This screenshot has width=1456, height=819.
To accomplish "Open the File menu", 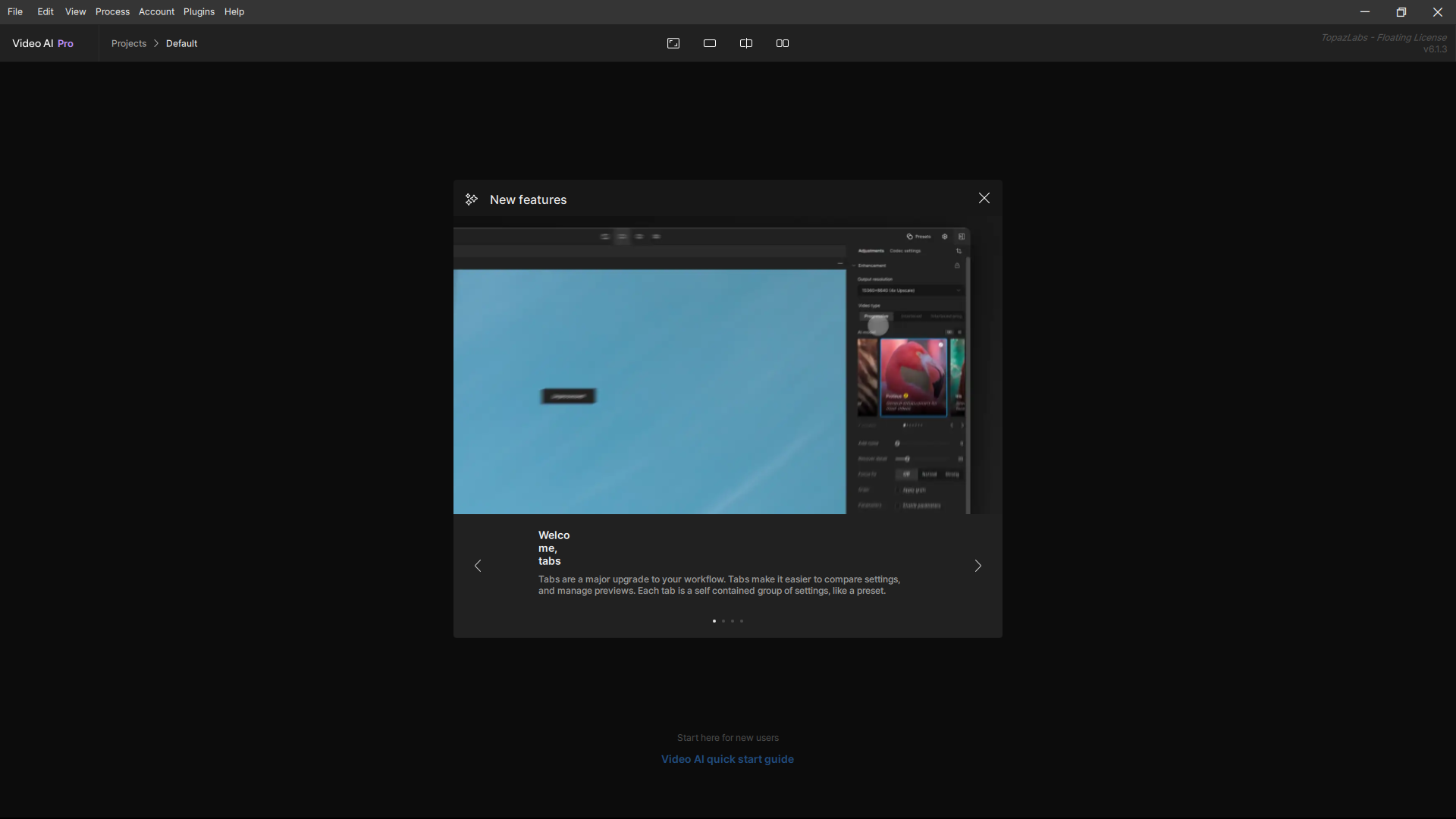I will coord(15,11).
